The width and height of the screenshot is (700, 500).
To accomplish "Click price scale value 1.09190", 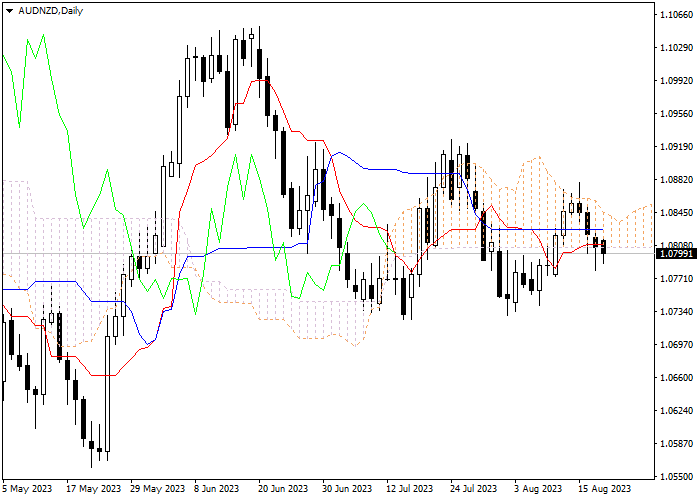I will tap(677, 147).
